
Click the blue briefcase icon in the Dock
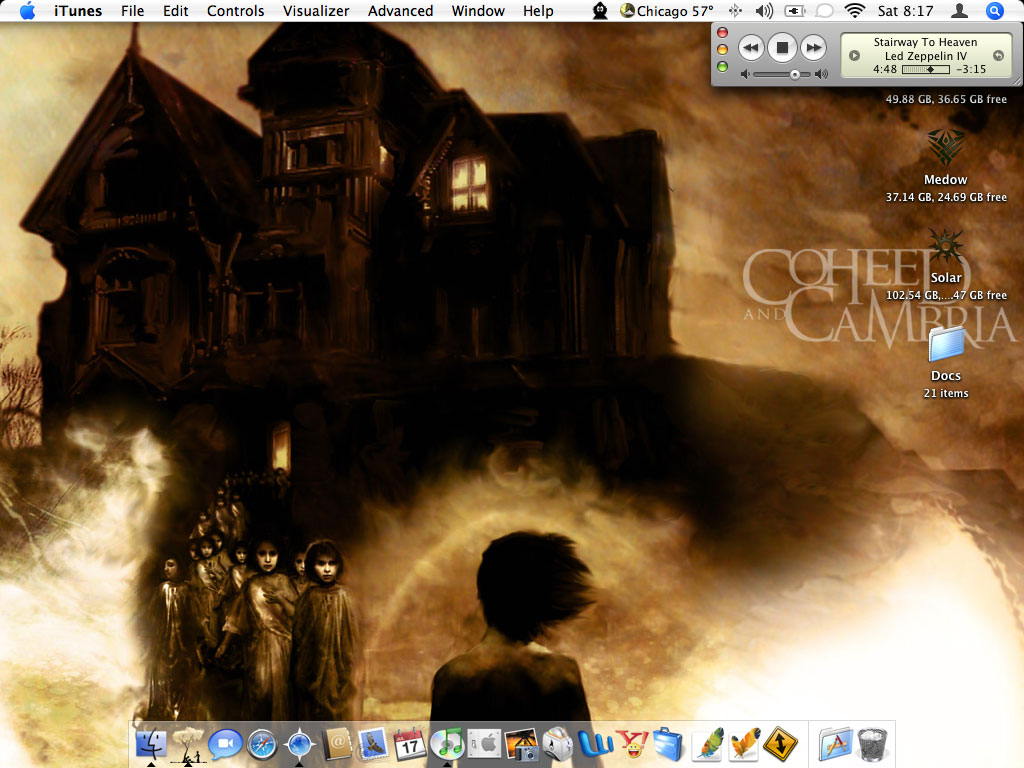[x=669, y=744]
